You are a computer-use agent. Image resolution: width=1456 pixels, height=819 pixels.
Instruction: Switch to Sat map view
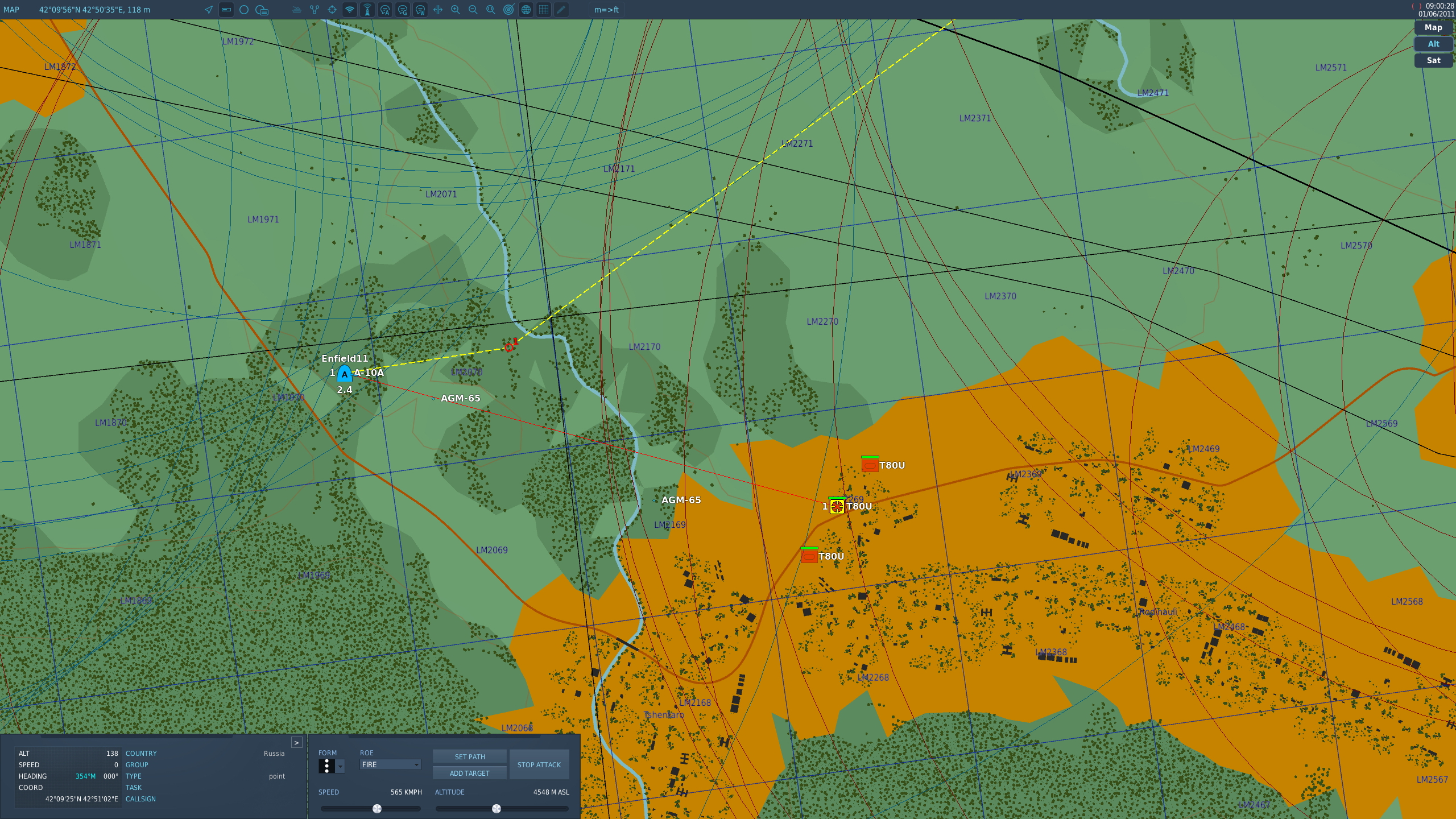click(x=1433, y=60)
